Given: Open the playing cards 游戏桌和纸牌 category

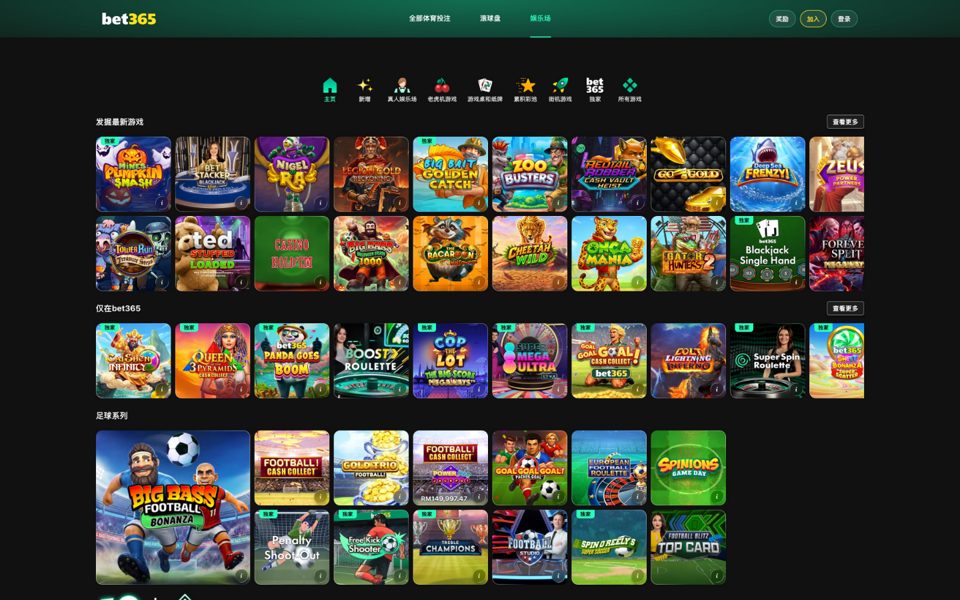Looking at the screenshot, I should coord(485,90).
